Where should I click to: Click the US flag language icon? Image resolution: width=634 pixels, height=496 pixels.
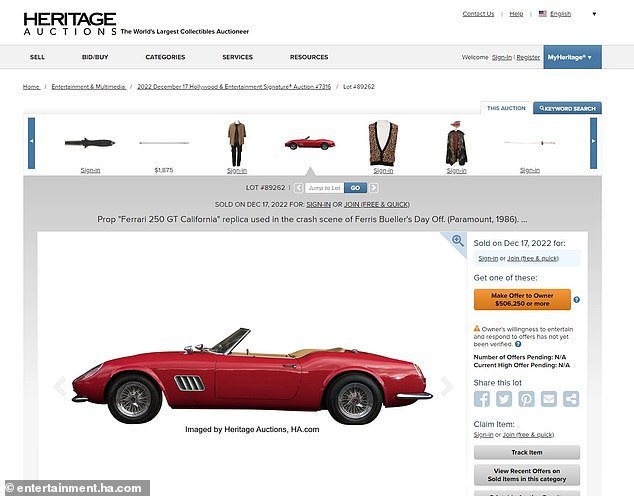pyautogui.click(x=543, y=14)
